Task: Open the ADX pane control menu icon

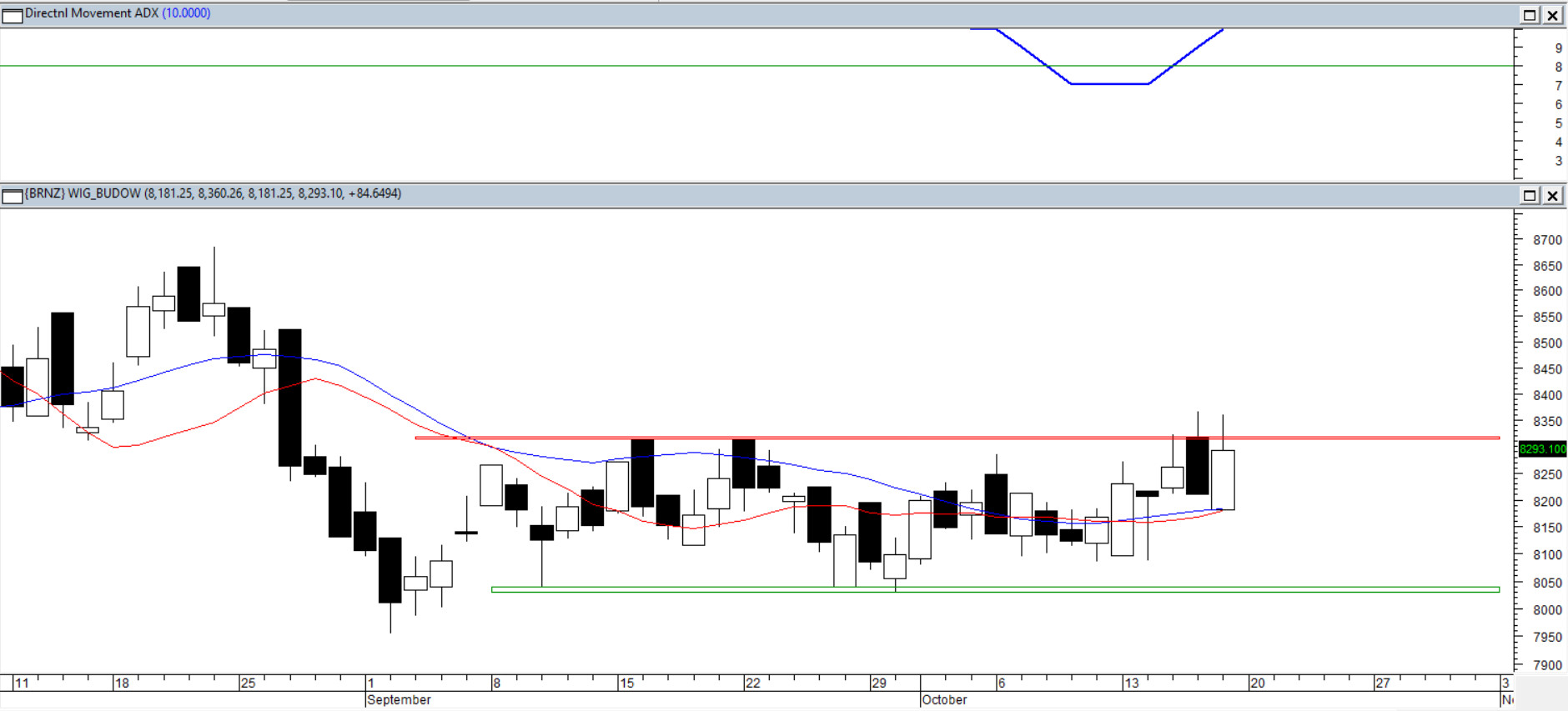Action: (x=13, y=16)
